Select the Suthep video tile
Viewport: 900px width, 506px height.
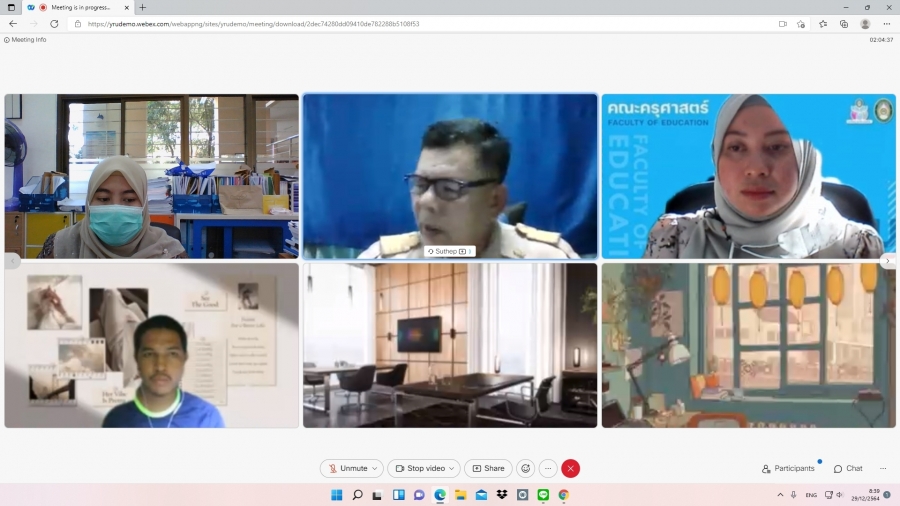(x=450, y=176)
